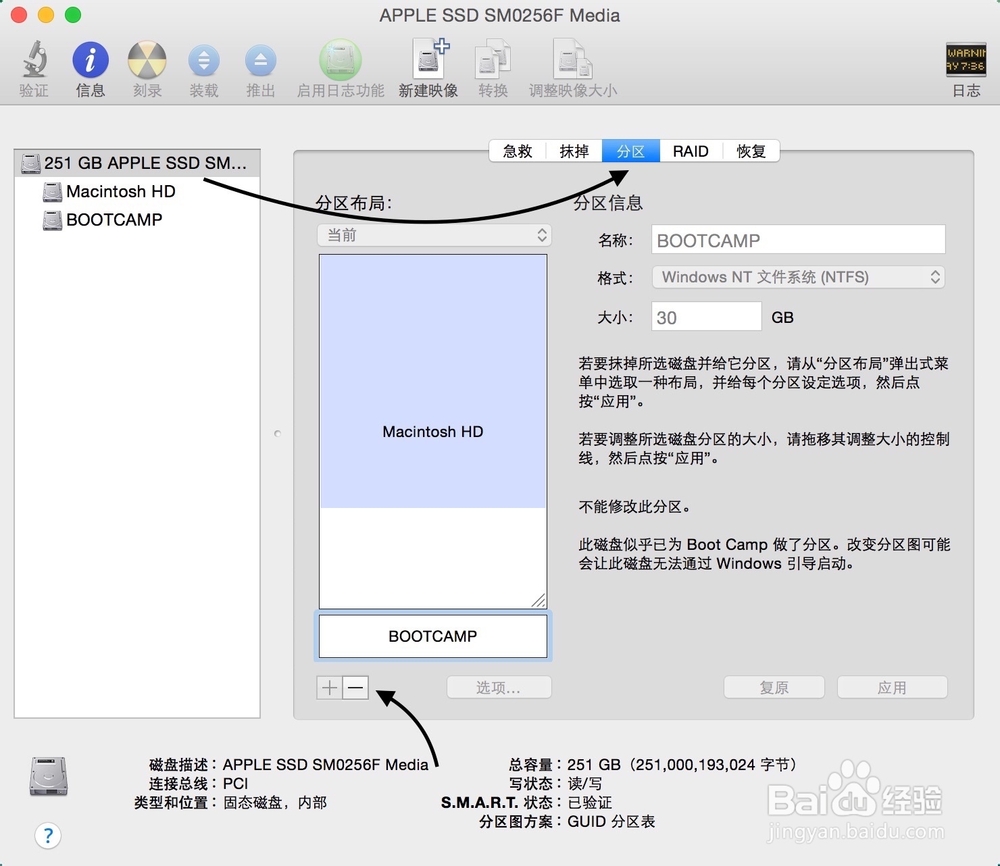Click the 信息 (Info) toolbar icon

(89, 60)
